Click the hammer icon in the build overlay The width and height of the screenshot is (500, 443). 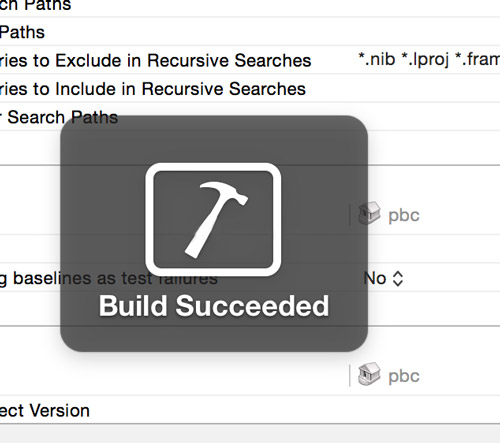213,219
